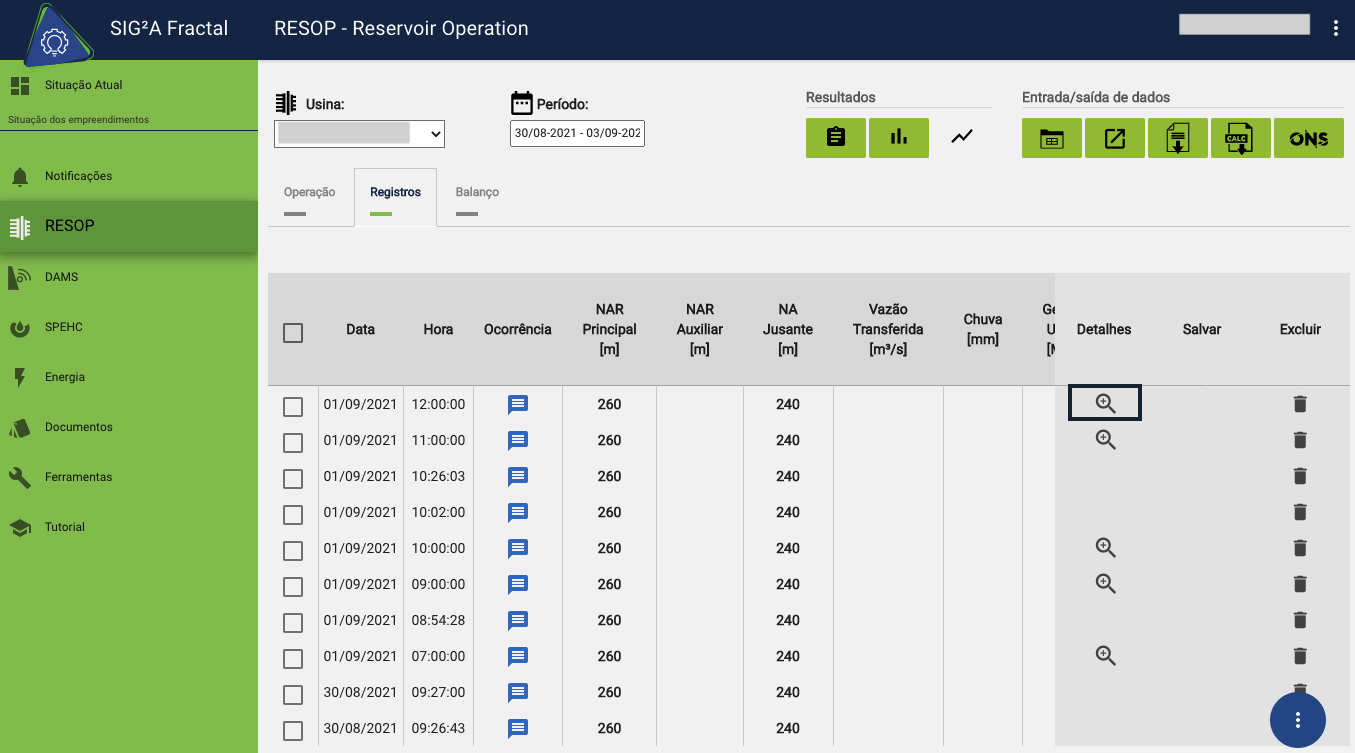Image resolution: width=1355 pixels, height=753 pixels.
Task: Open details magnifier for 01/09/2021 11:00:00 record
Action: (1105, 440)
